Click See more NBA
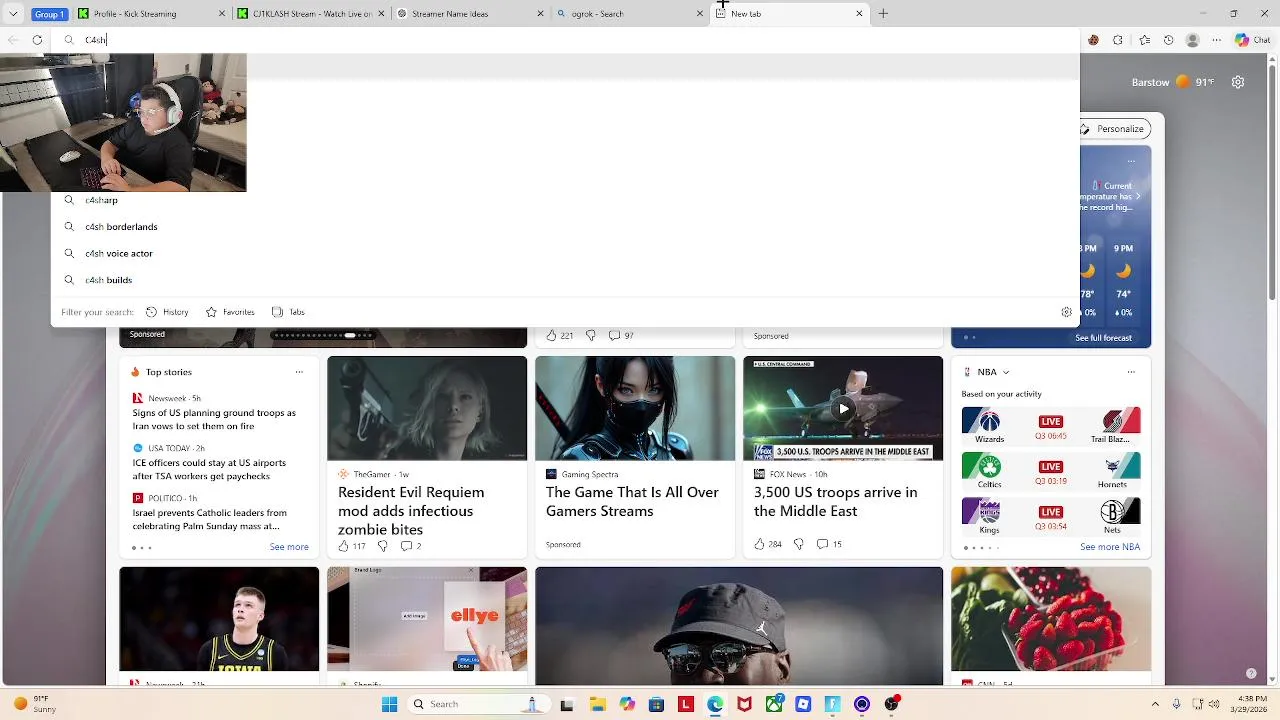Image resolution: width=1280 pixels, height=720 pixels. (x=1110, y=547)
